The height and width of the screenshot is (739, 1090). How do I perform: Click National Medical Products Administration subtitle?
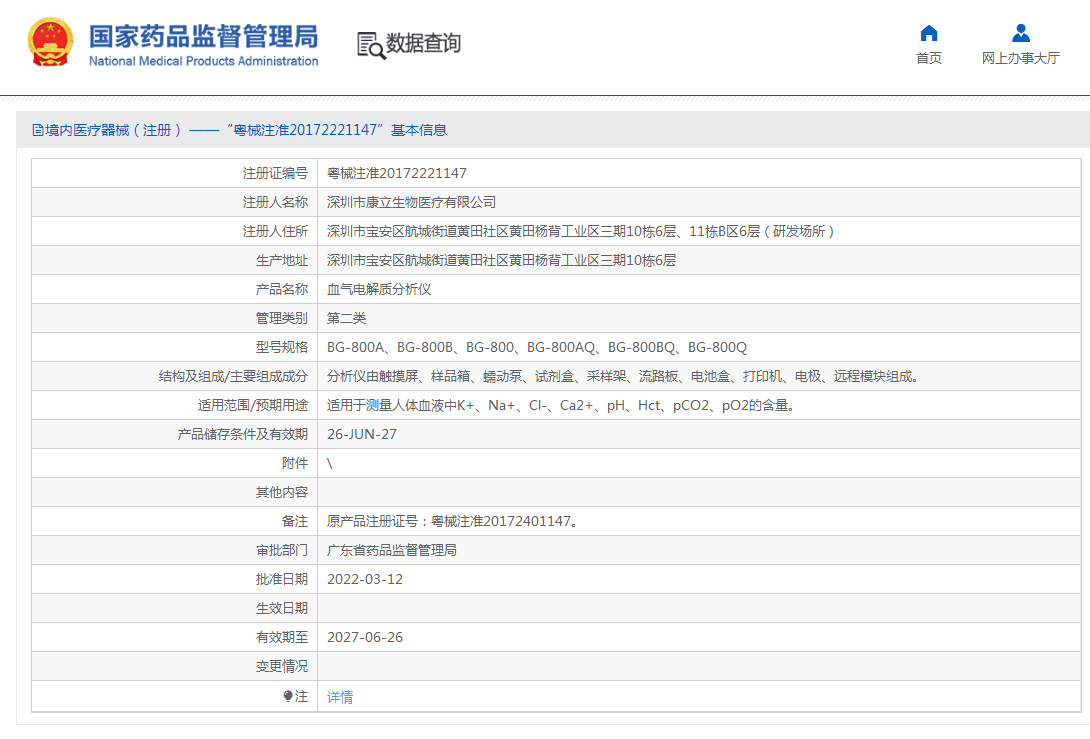tap(204, 61)
